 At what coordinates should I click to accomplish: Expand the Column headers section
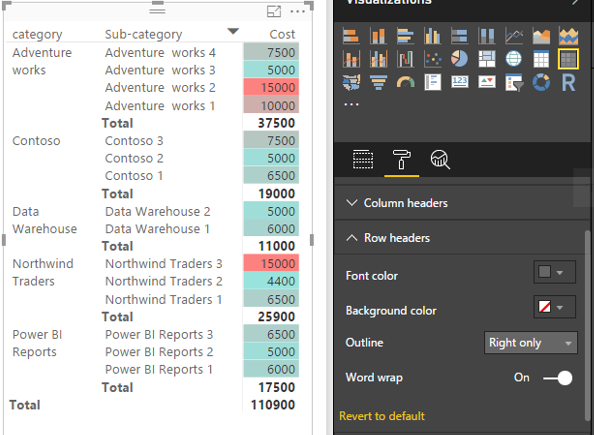[x=461, y=203]
